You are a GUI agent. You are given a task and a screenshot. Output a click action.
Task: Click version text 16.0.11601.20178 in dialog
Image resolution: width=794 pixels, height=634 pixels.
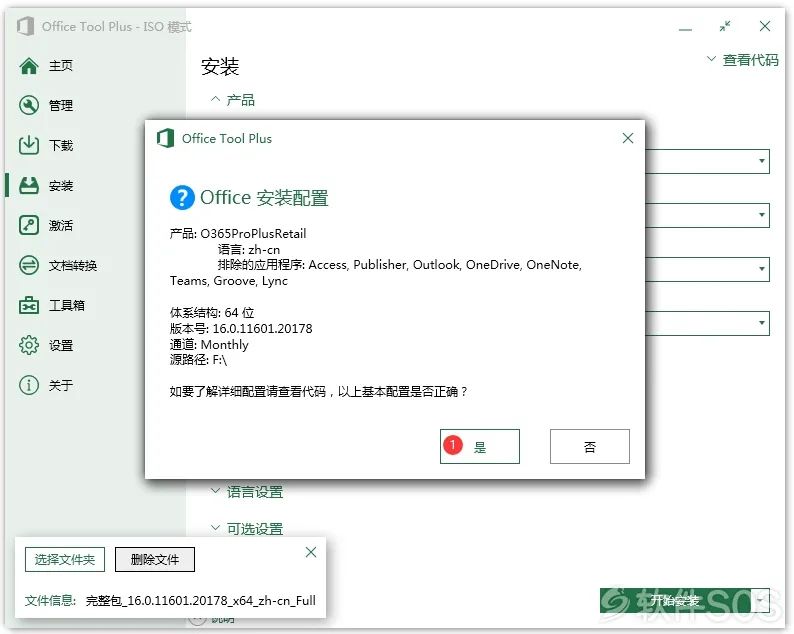tap(262, 329)
